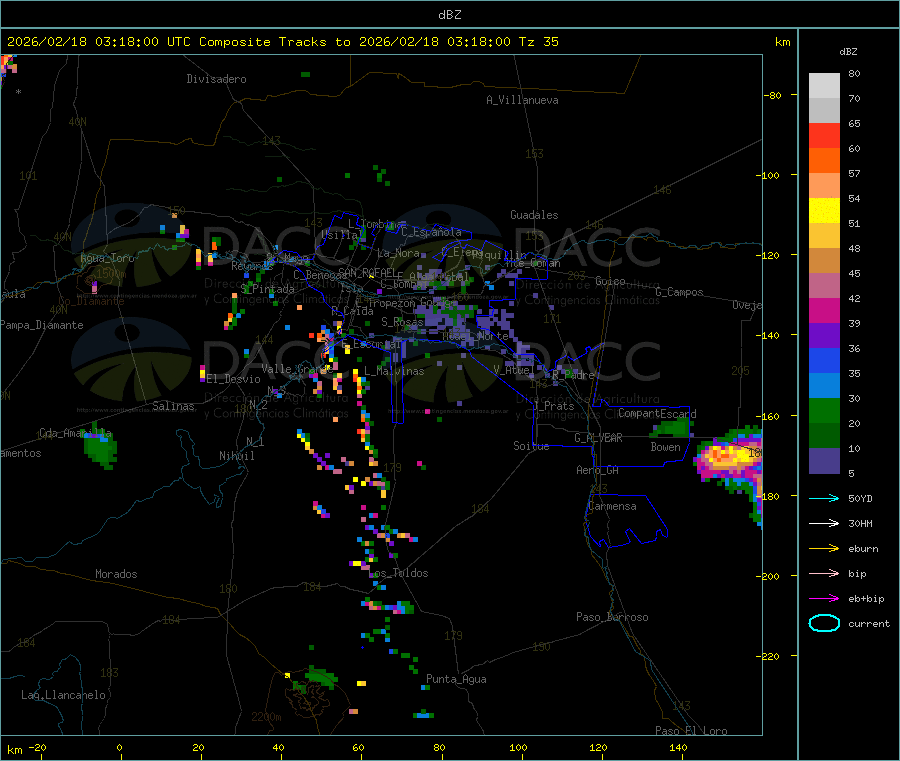Click the Guadales map label

534,215
